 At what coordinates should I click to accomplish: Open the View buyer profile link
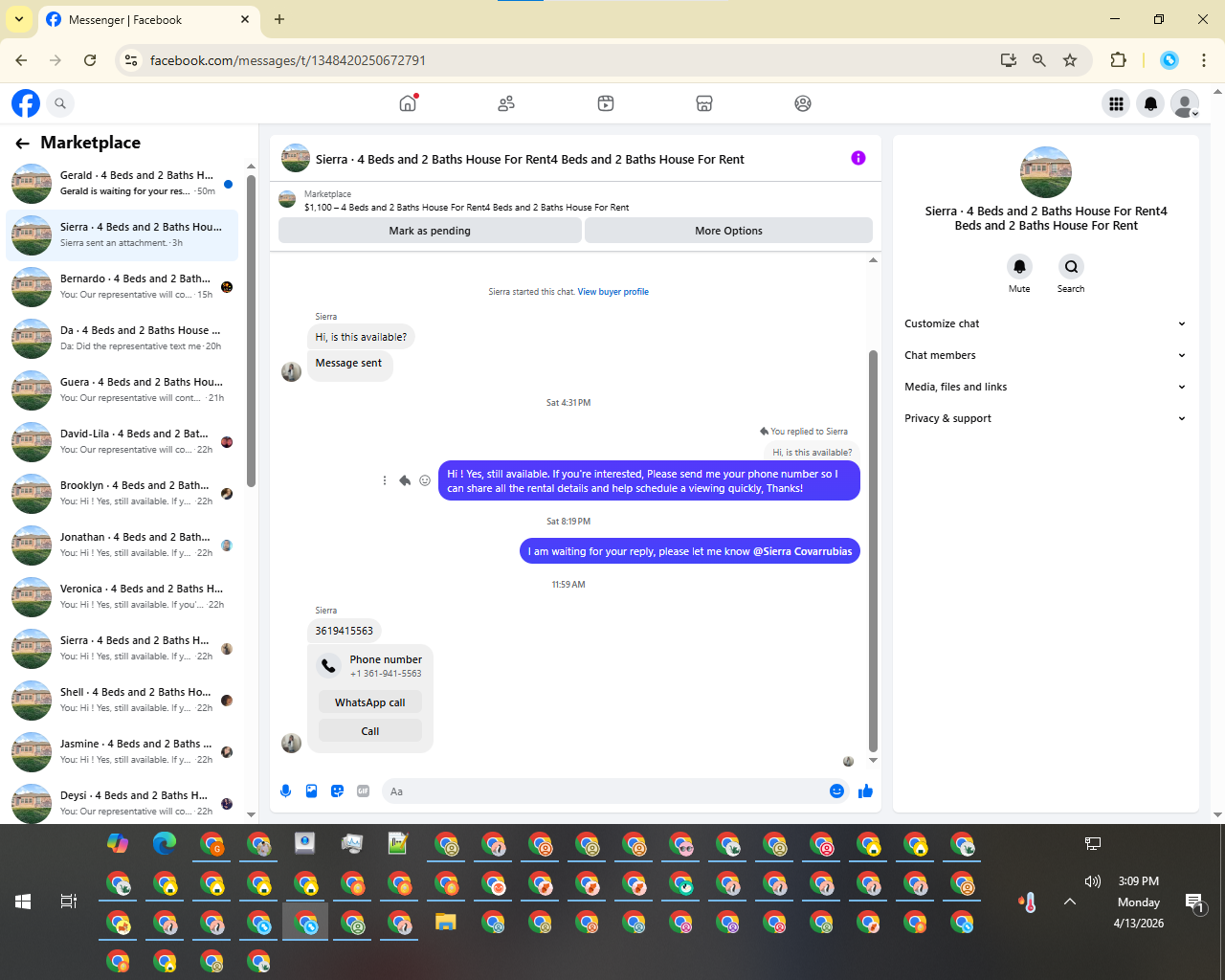pyautogui.click(x=612, y=292)
